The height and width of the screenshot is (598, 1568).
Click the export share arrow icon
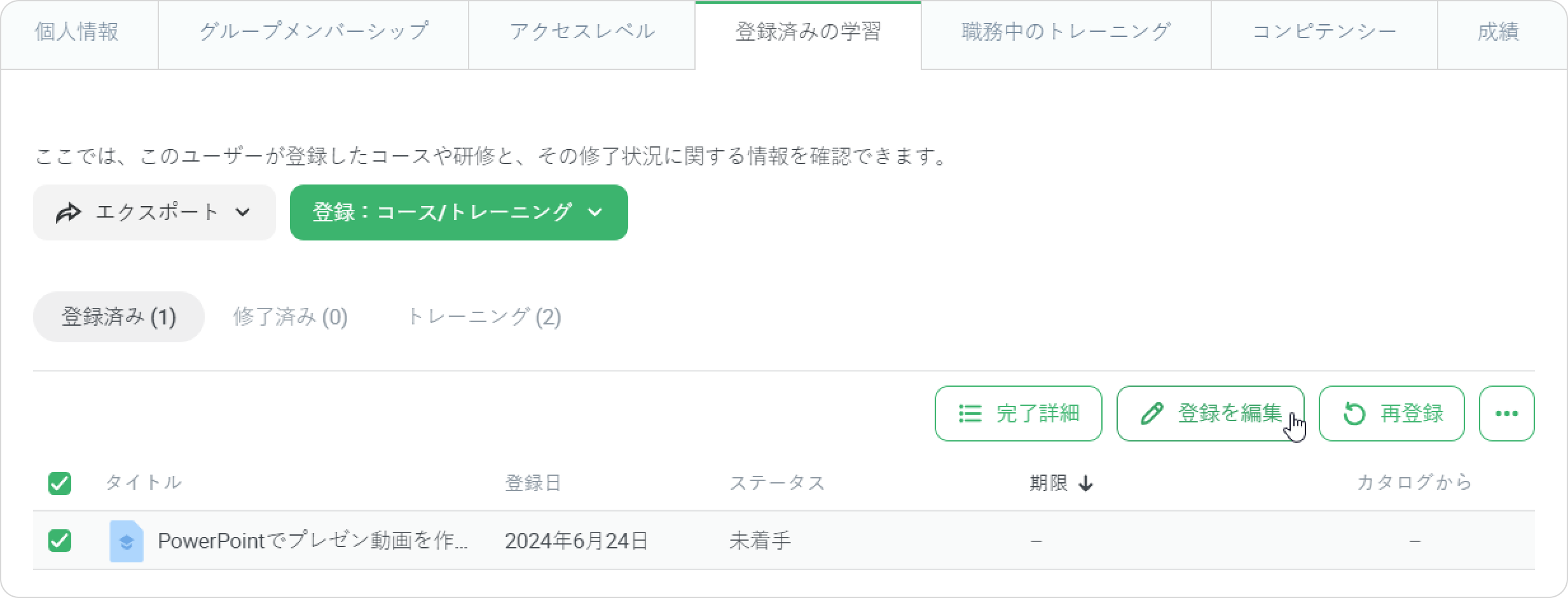coord(68,213)
